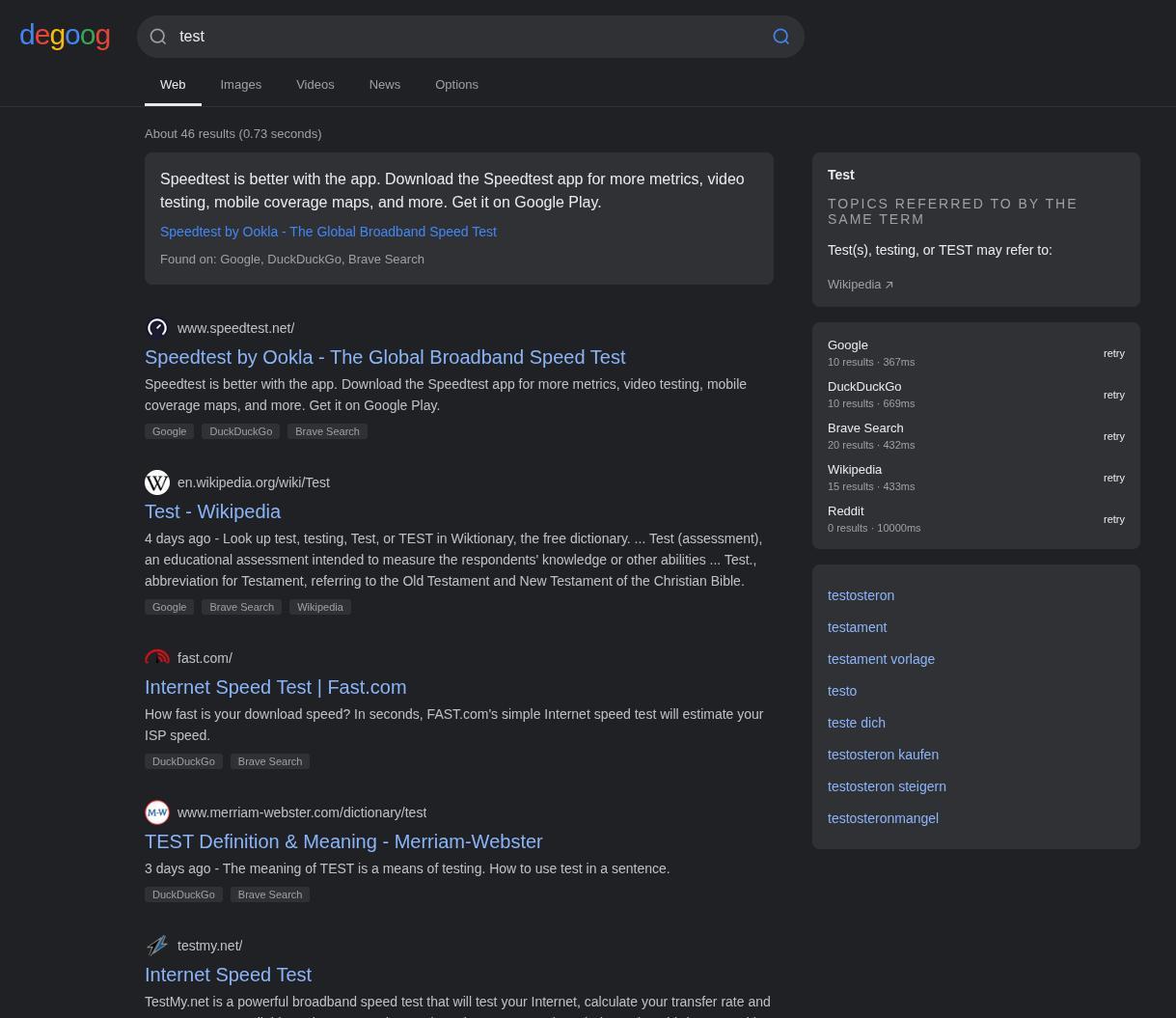Click testmy.net/ URL text
This screenshot has height=1018, width=1176.
tap(210, 946)
